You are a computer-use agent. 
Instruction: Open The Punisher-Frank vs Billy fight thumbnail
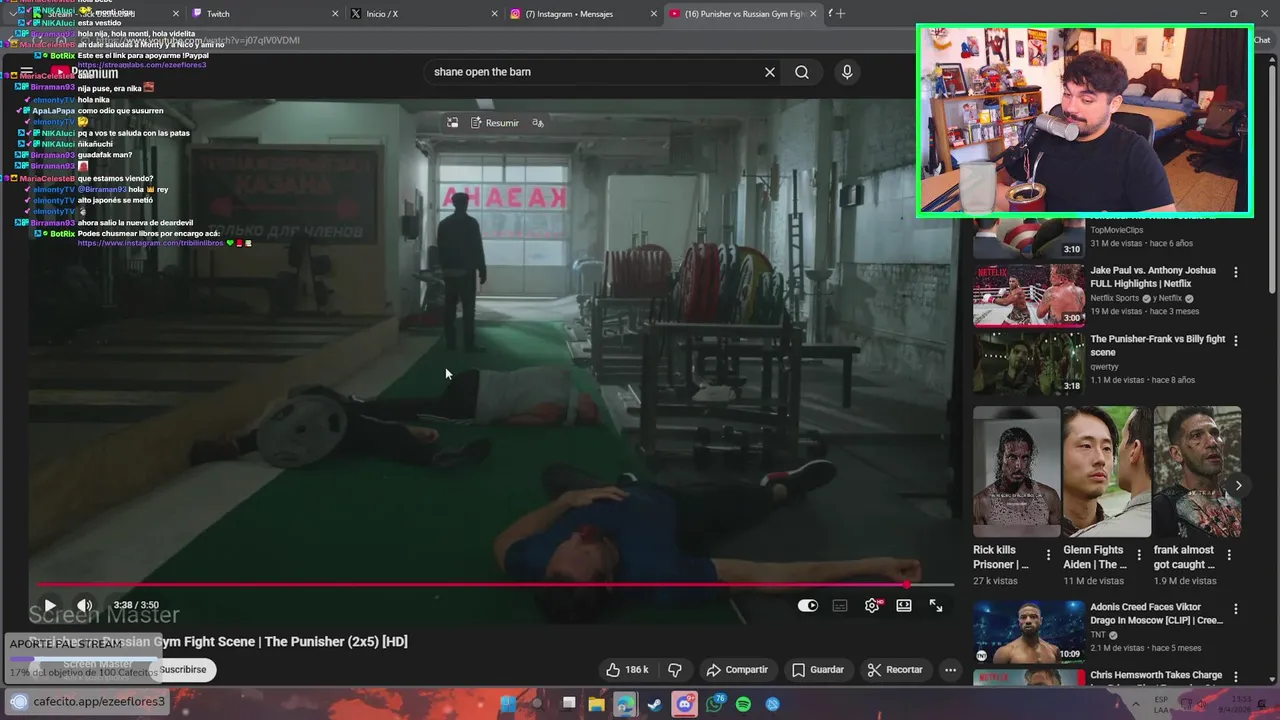pos(1029,362)
